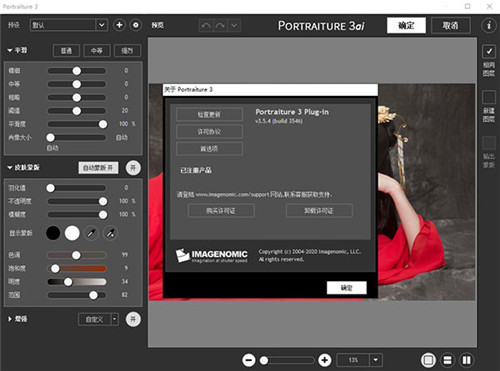Image resolution: width=500 pixels, height=371 pixels.
Task: Collapse the smoothing section triangle
Action: (x=10, y=50)
